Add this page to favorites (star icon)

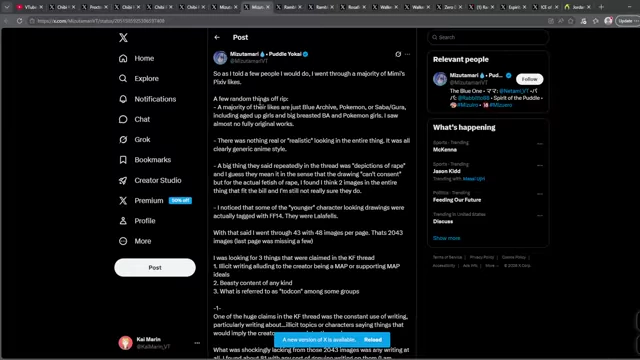(571, 21)
